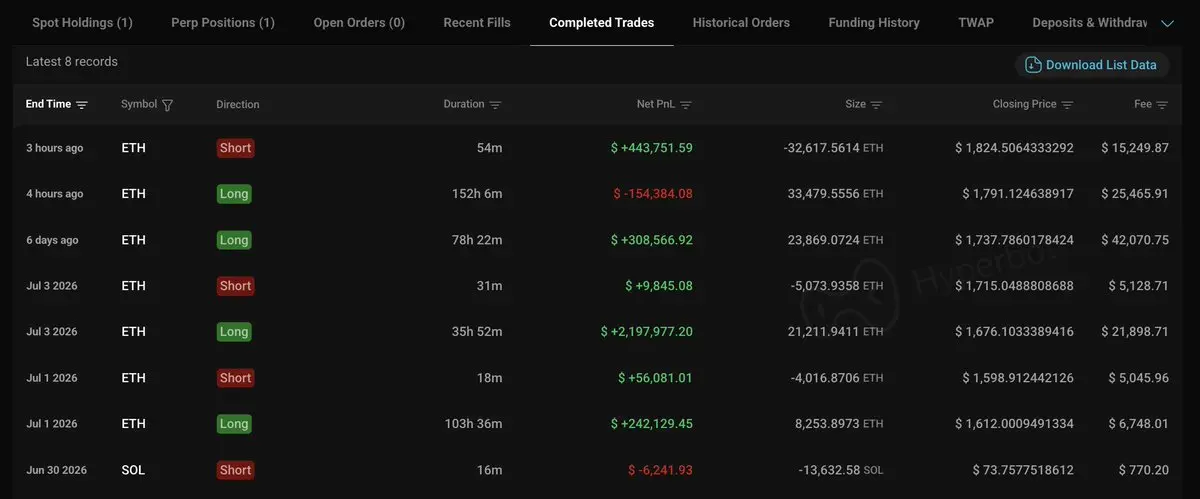The width and height of the screenshot is (1200, 499).
Task: Click the download icon beside Download List Data
Action: (x=1033, y=65)
